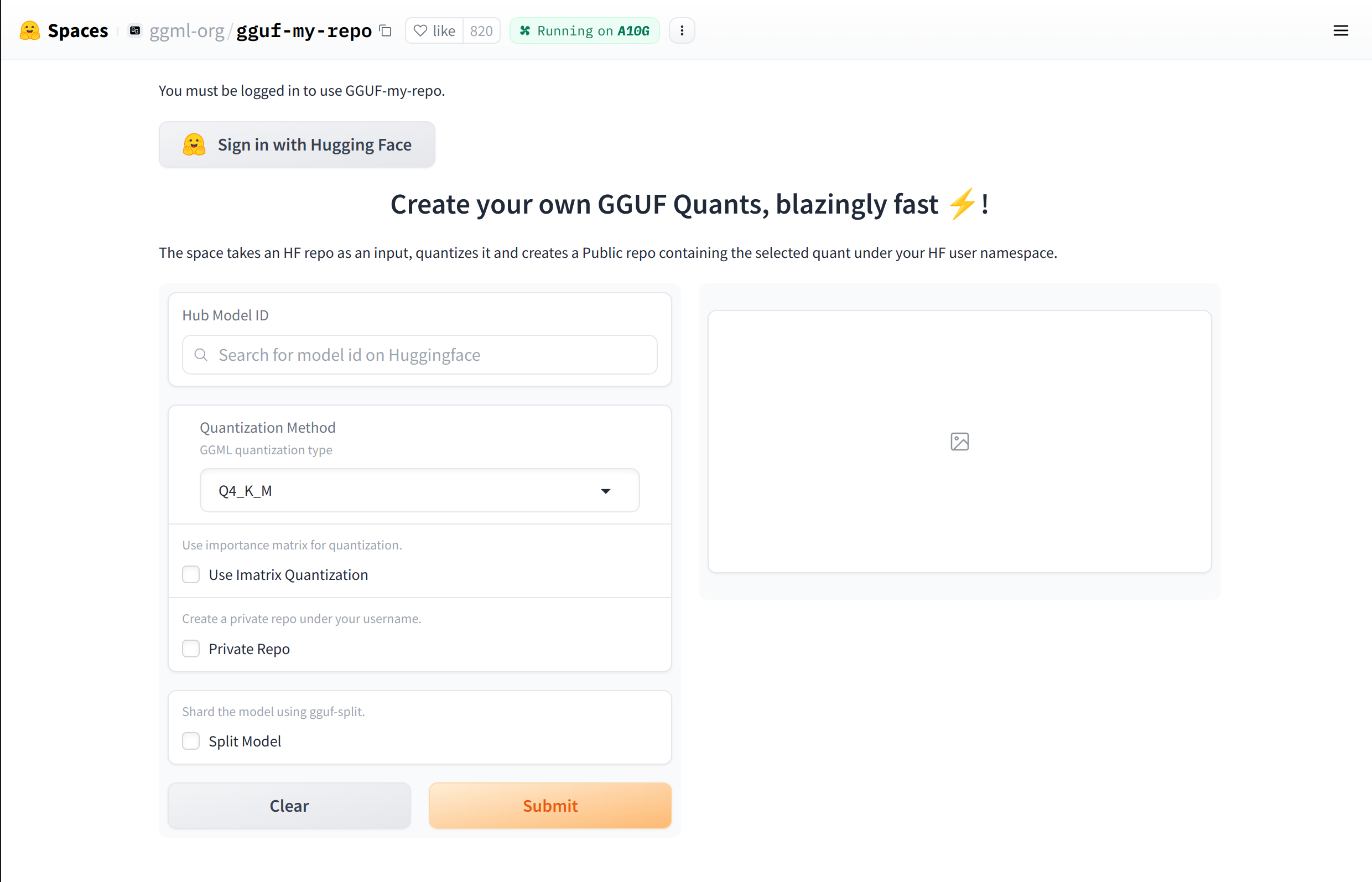Click the gguf-my-repo title link
The image size is (1372, 882).
click(x=304, y=30)
